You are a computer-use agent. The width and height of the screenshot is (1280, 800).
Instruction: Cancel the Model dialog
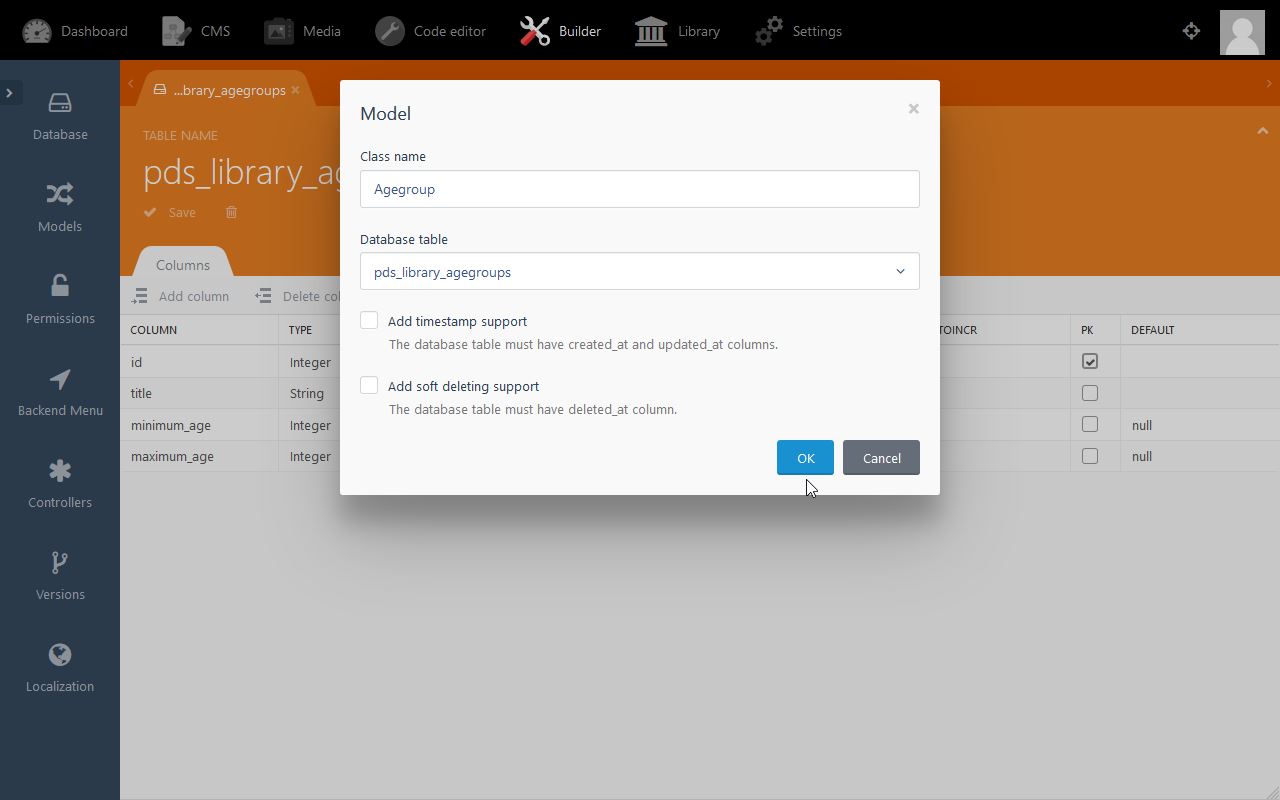(x=881, y=458)
